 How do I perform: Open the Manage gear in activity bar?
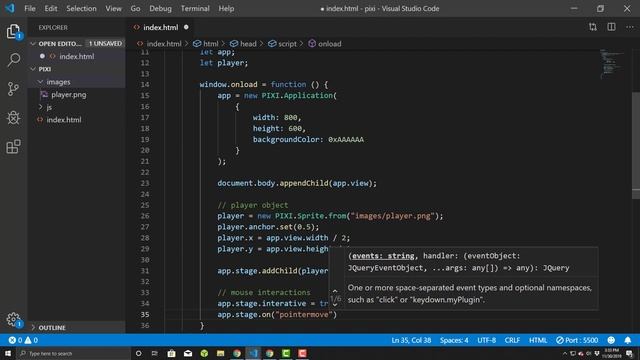click(x=13, y=320)
